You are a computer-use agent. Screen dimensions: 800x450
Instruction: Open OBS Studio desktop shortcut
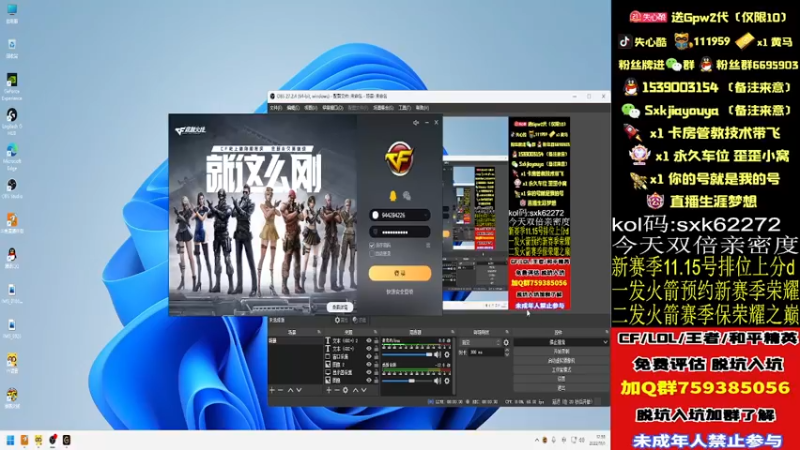click(12, 188)
